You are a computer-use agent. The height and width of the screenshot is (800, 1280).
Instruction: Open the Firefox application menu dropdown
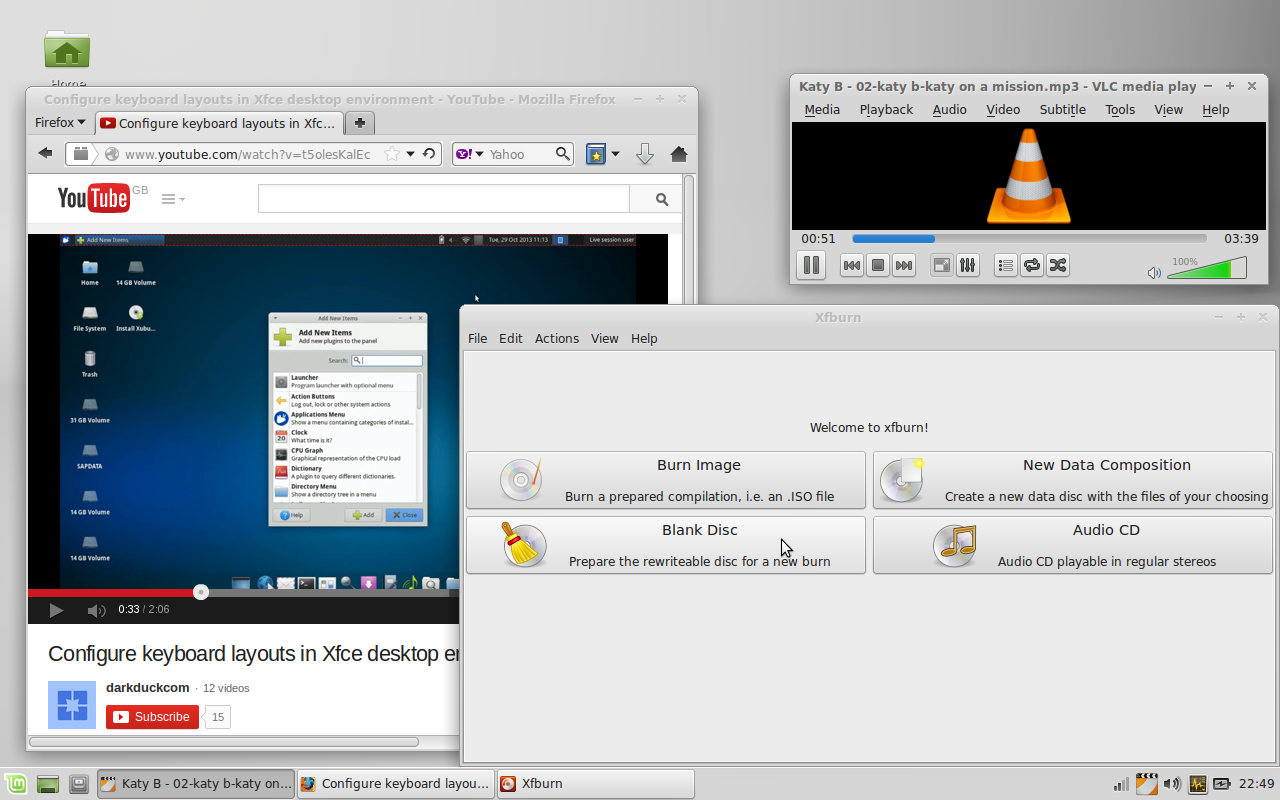61,123
